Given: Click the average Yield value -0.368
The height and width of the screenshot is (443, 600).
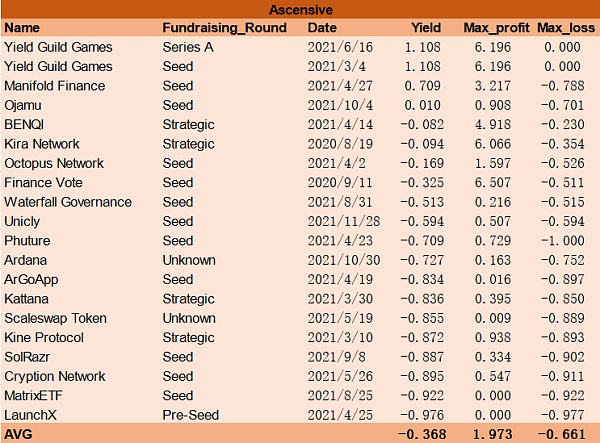Looking at the screenshot, I should 422,434.
